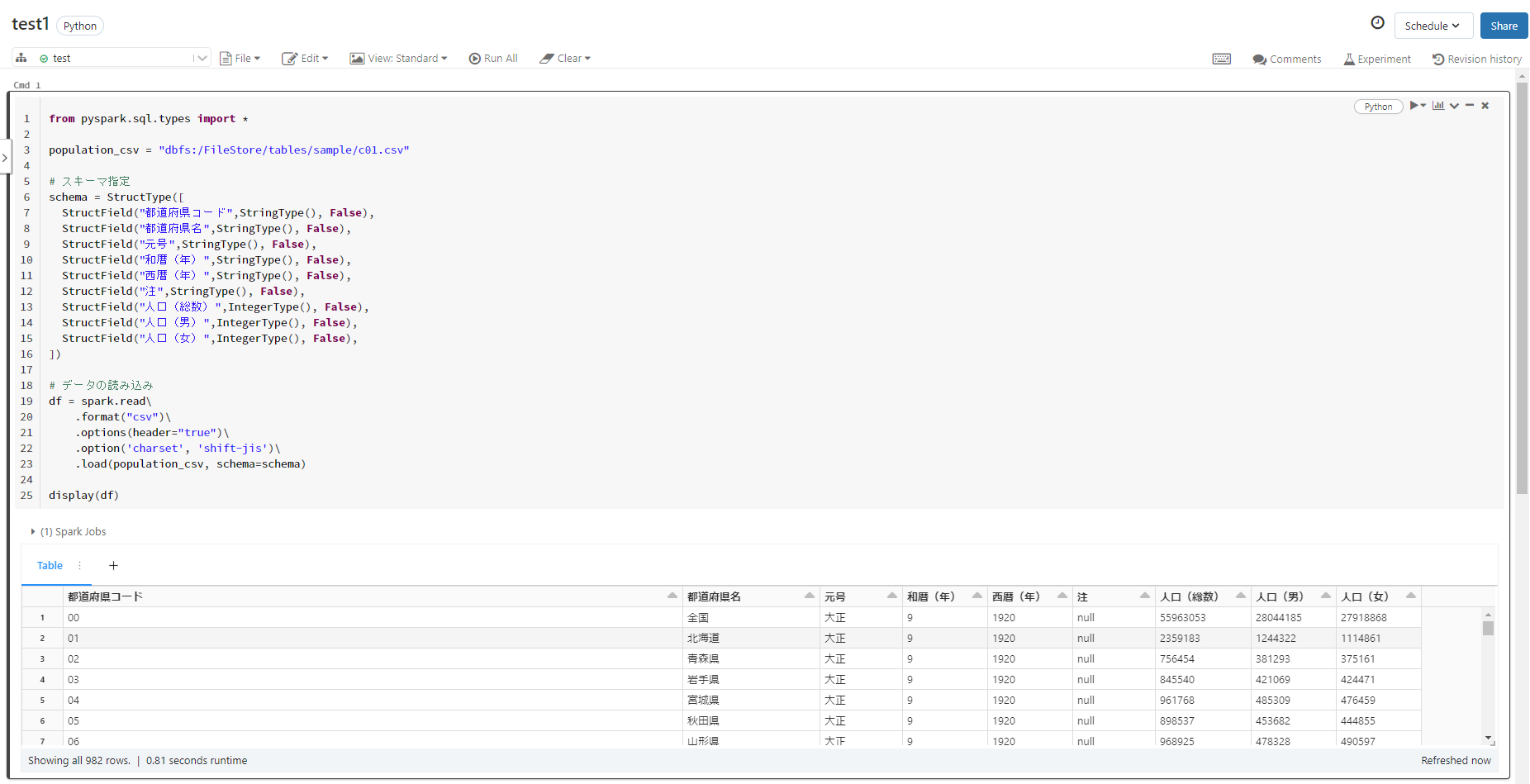The width and height of the screenshot is (1530, 784).
Task: Open the File menu
Action: (x=240, y=58)
